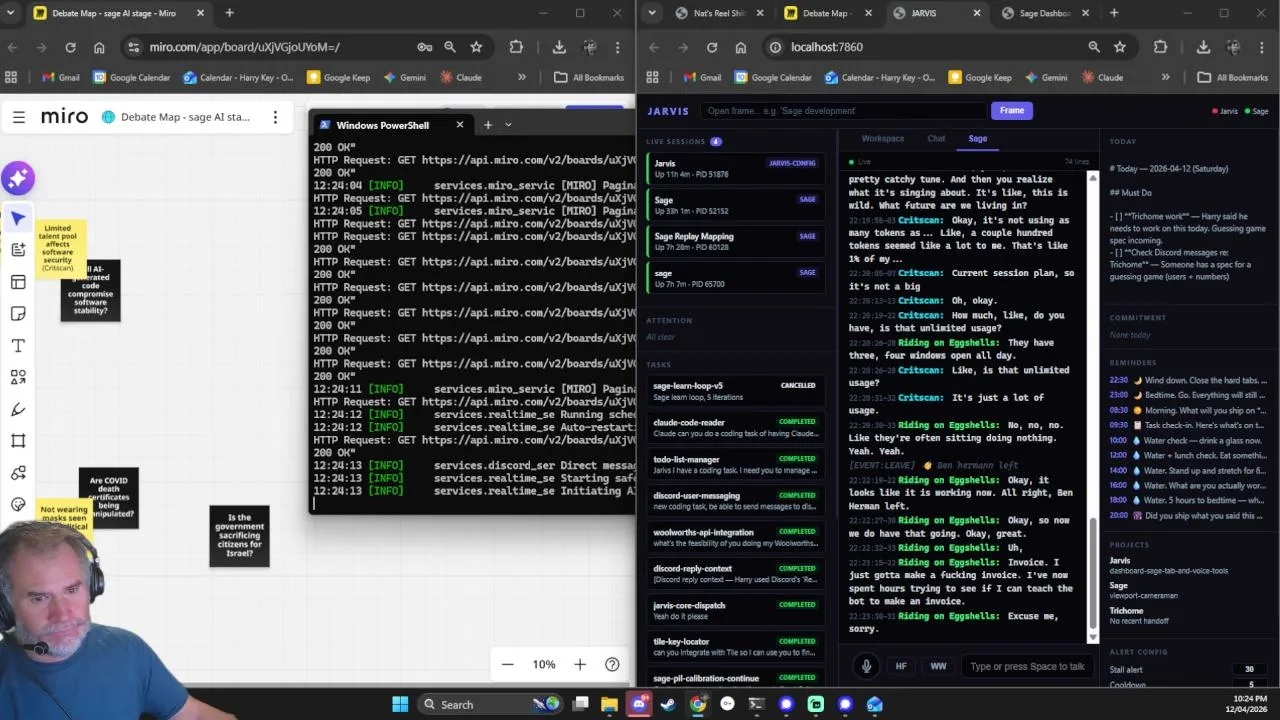Expand tab search in JARVIS browser window
The height and width of the screenshot is (720, 1280).
tap(652, 13)
